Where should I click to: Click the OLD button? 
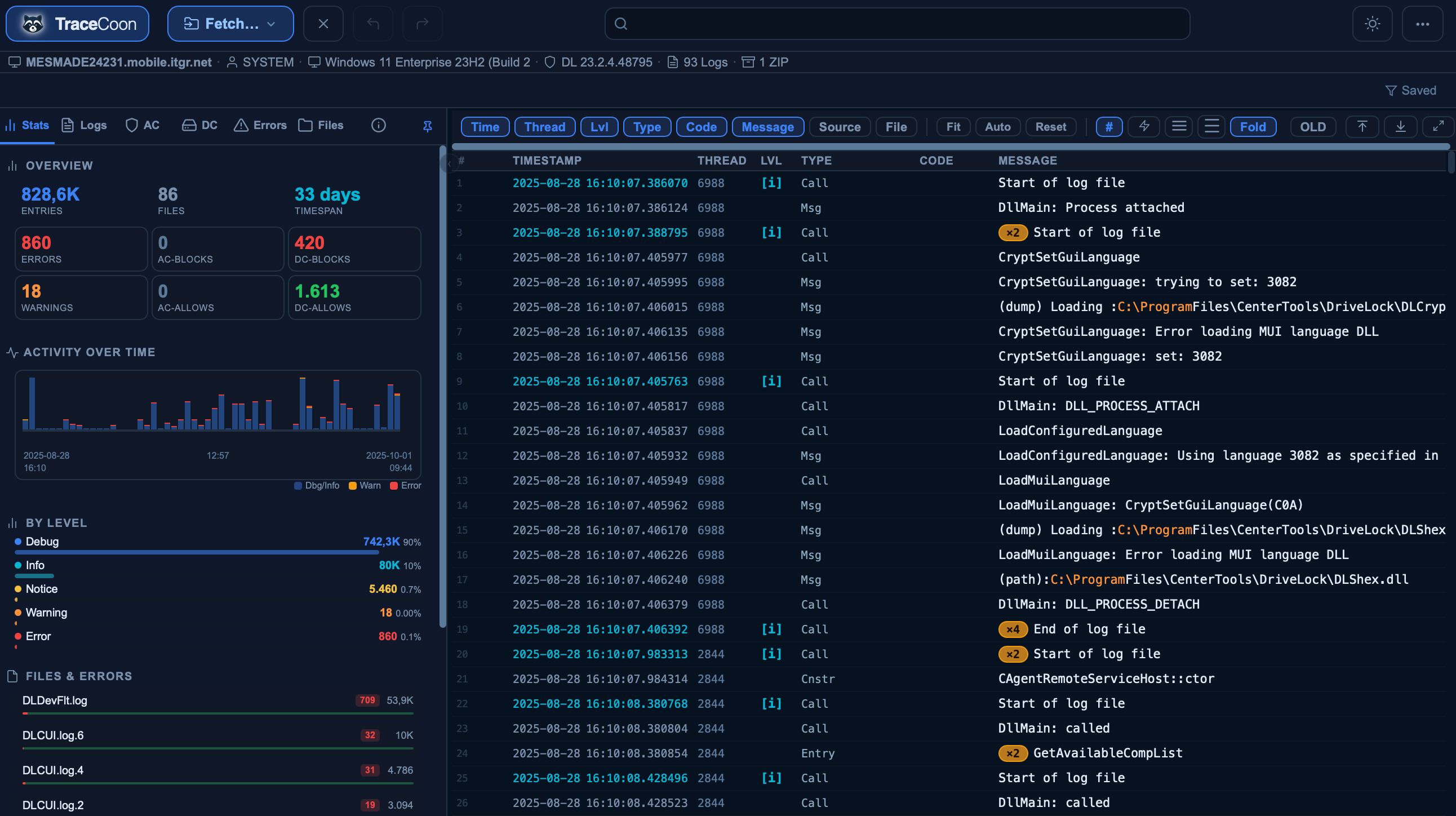point(1313,127)
